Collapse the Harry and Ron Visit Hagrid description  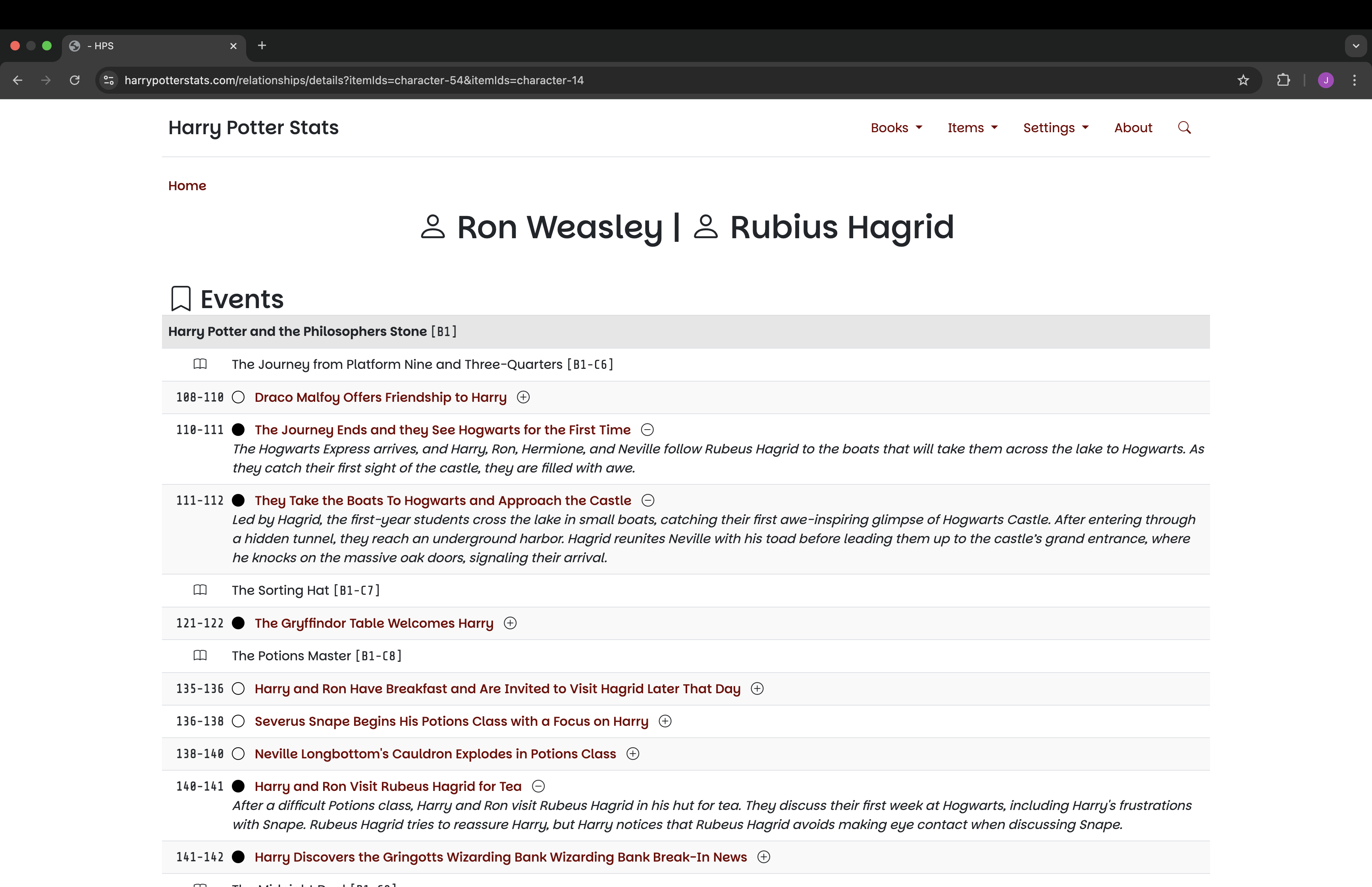538,786
